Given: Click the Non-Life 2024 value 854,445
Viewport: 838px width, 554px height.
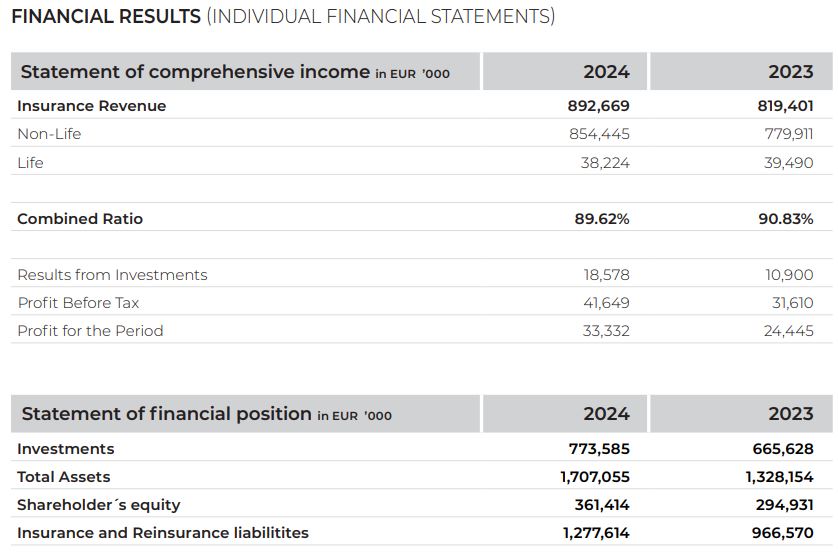Looking at the screenshot, I should [599, 134].
